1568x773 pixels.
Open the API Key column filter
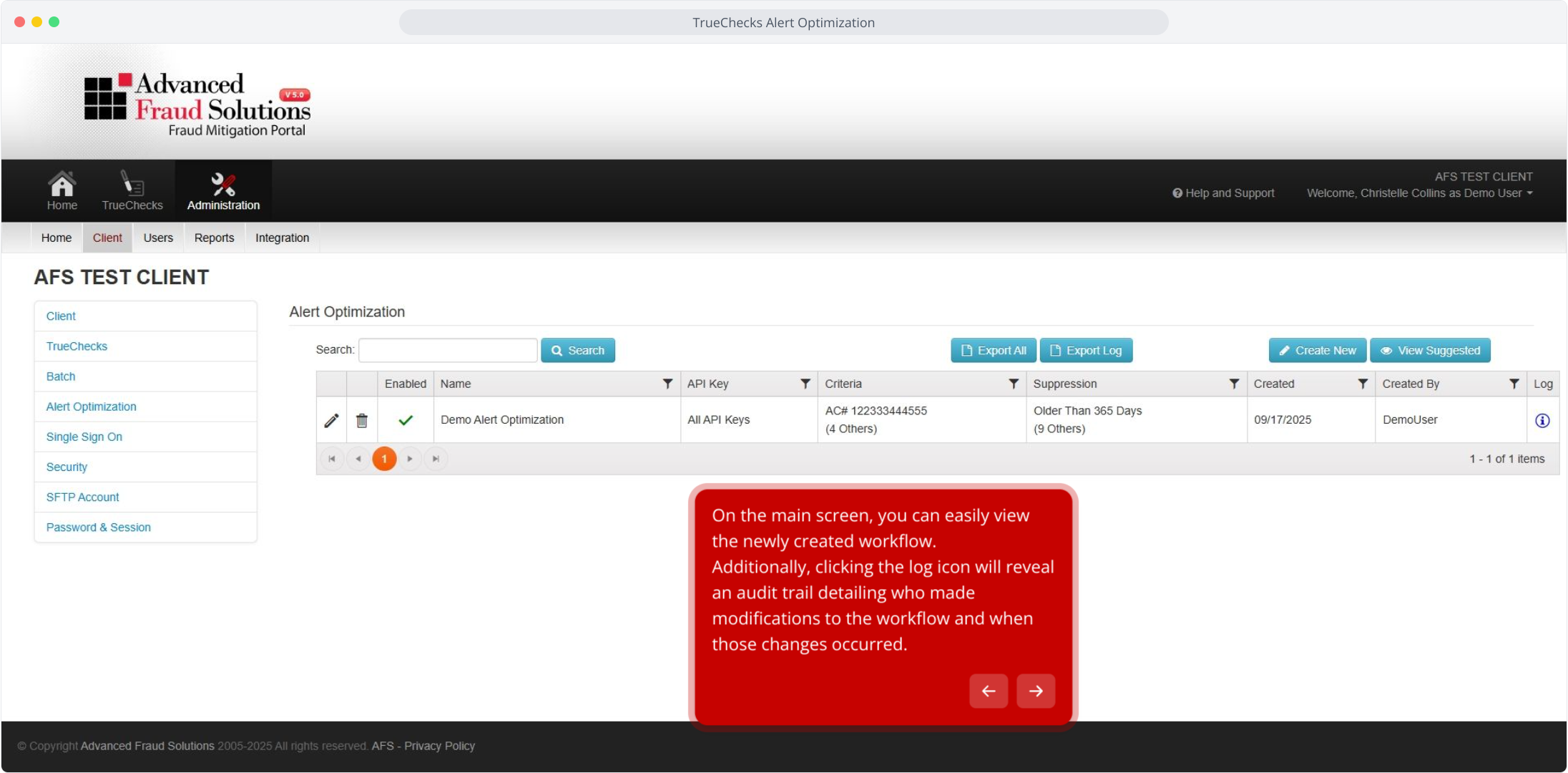click(805, 384)
